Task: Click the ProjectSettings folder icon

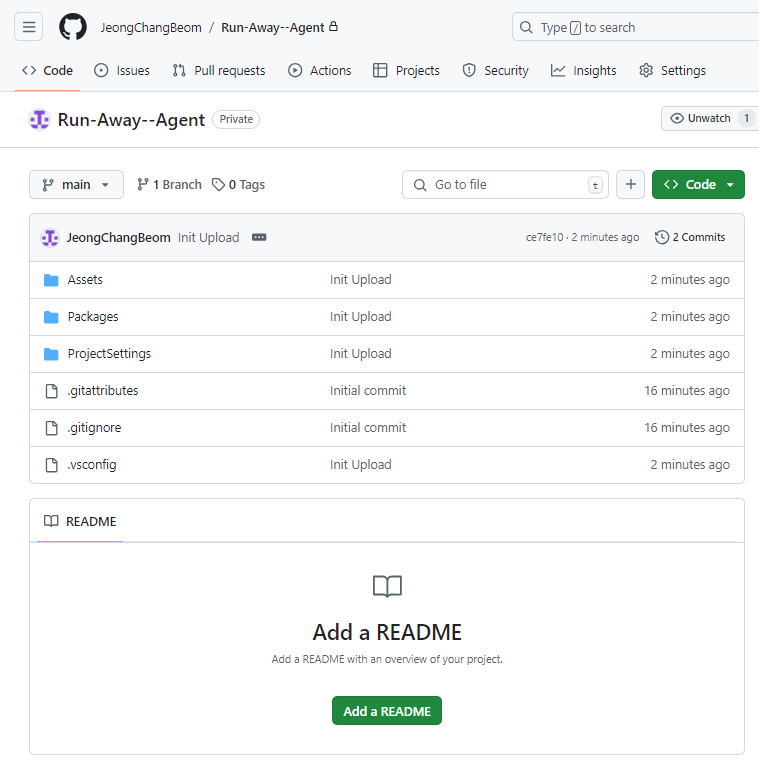Action: pyautogui.click(x=51, y=354)
